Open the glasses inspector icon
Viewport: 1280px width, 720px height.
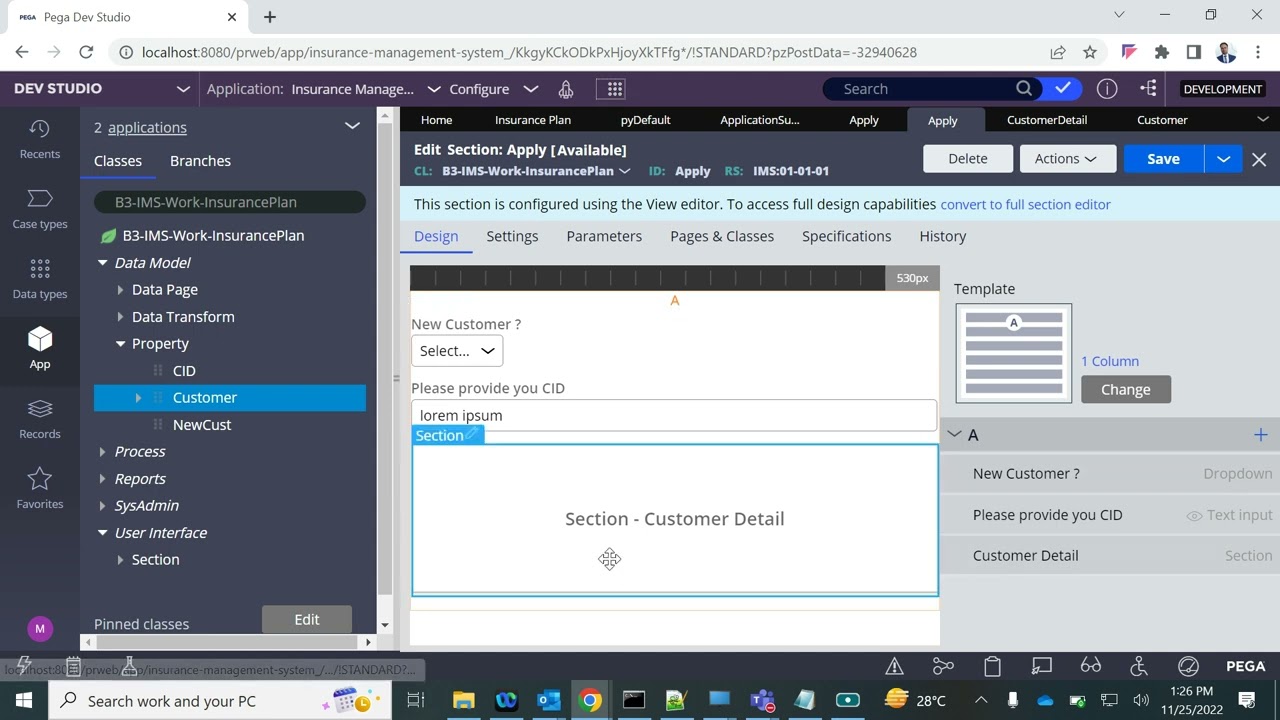(1091, 666)
